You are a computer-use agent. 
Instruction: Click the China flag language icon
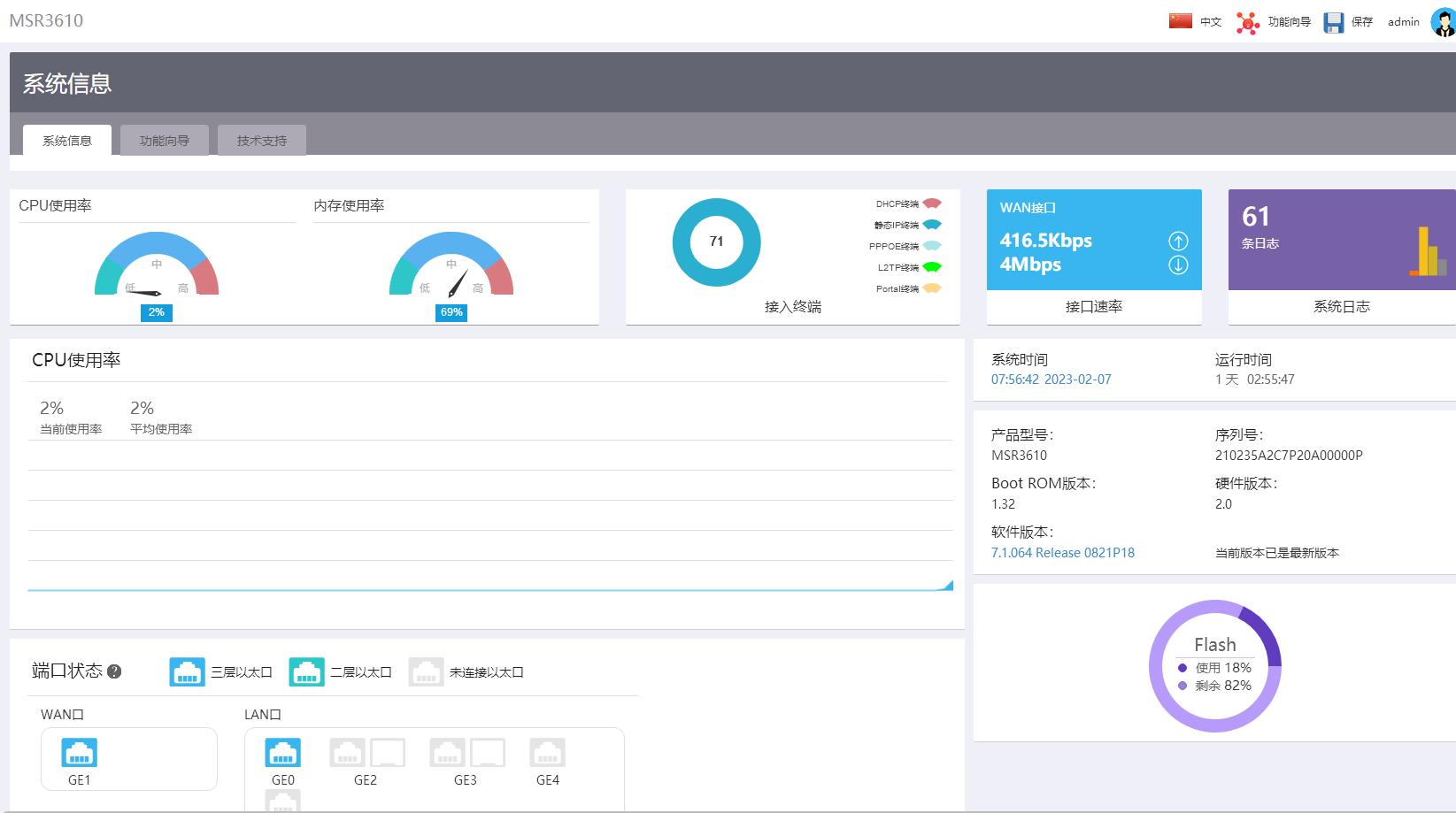1180,21
